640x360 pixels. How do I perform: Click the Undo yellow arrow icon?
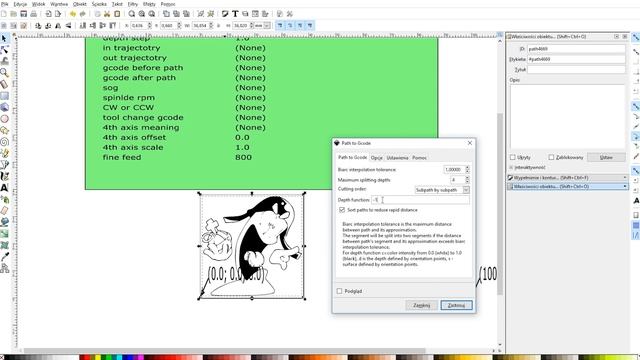coord(73,14)
